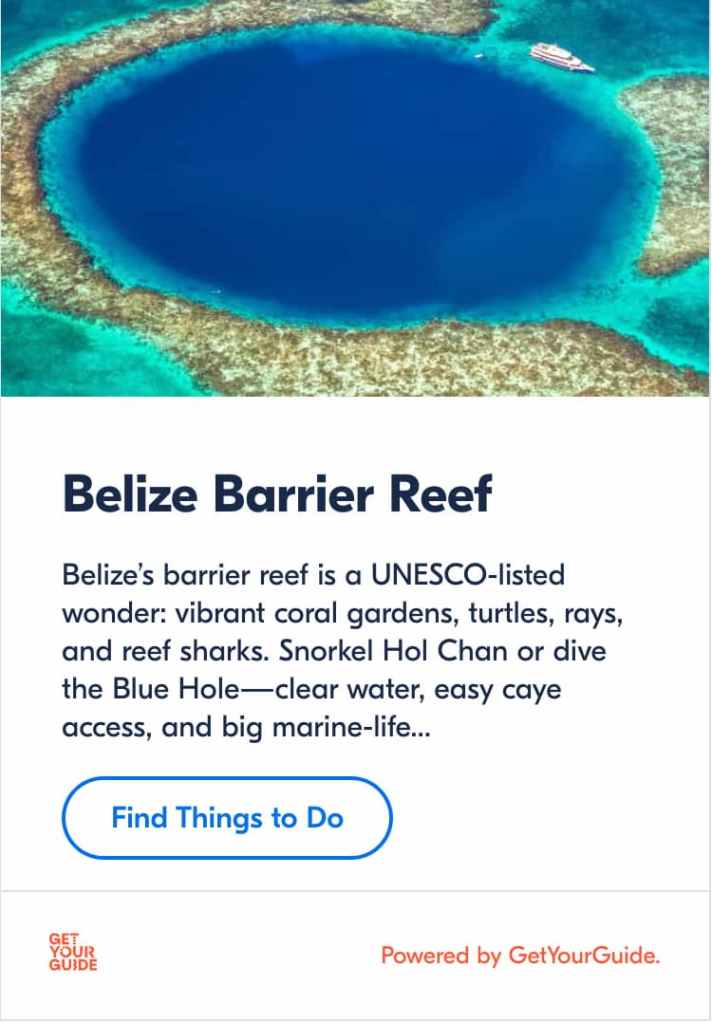Click the words Powered by in the footer
712x1023 pixels.
point(441,955)
